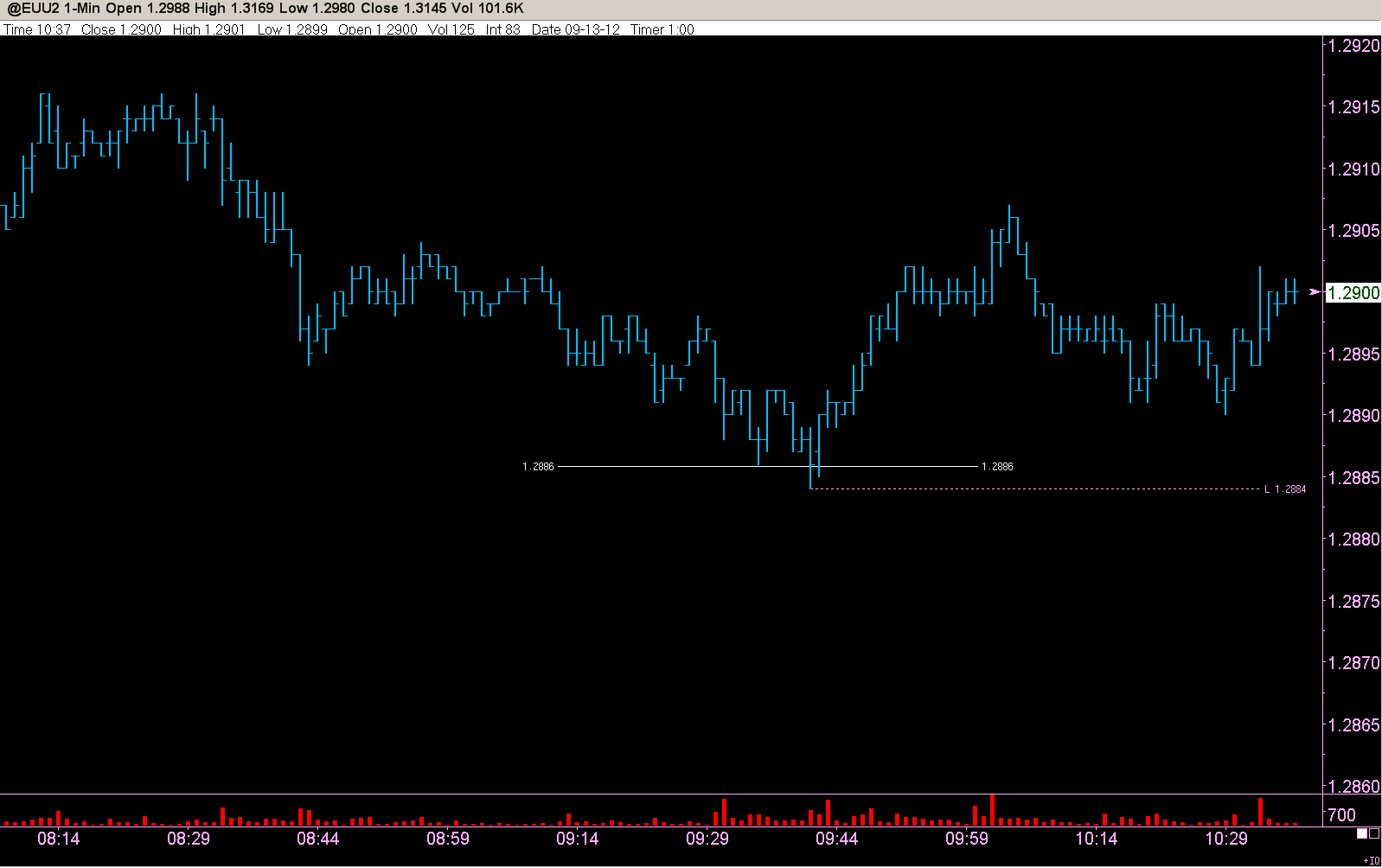1382x868 pixels.
Task: Click the 10:29 time axis label
Action: point(1226,839)
